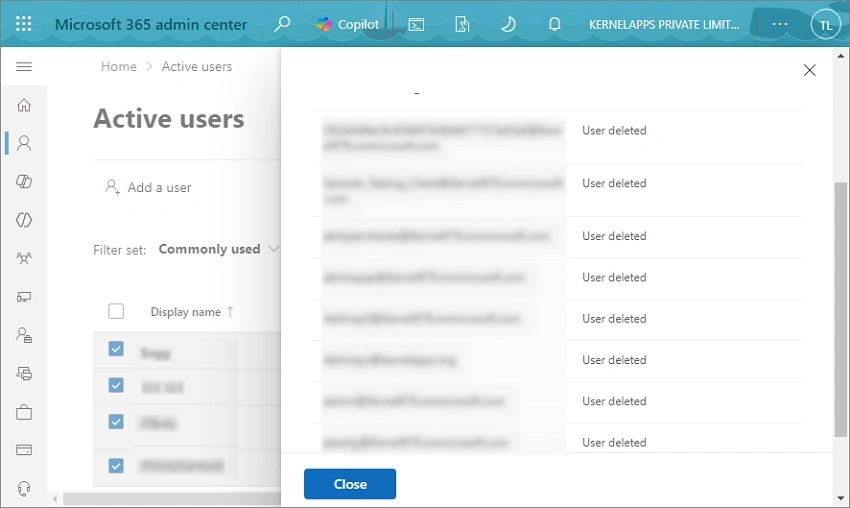This screenshot has width=850, height=508.
Task: Open TL account avatar menu
Action: coord(825,25)
